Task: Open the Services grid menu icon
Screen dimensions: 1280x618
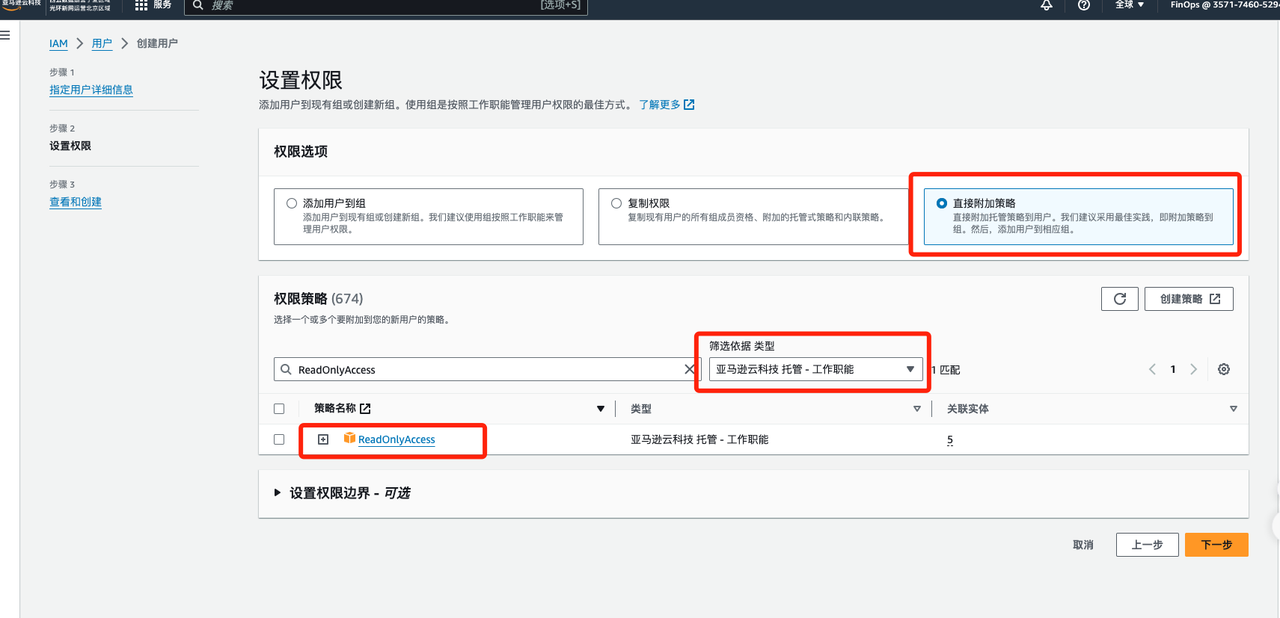Action: (141, 5)
